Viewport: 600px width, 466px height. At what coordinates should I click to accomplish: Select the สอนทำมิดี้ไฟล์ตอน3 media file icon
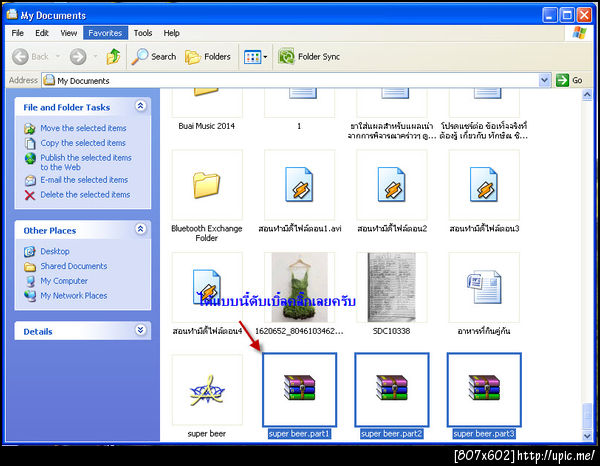[484, 185]
